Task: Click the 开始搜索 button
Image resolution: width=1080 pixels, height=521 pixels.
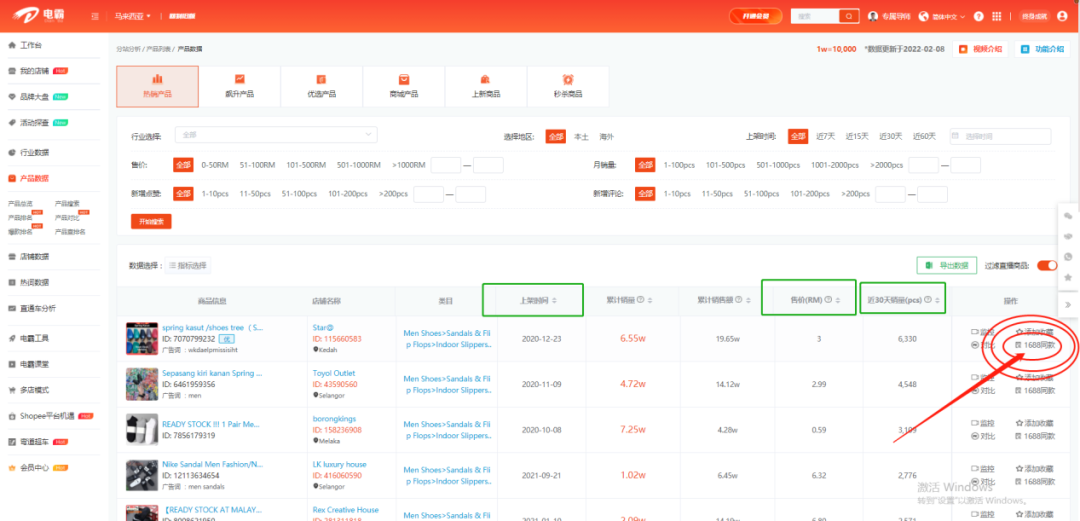Action: (150, 221)
